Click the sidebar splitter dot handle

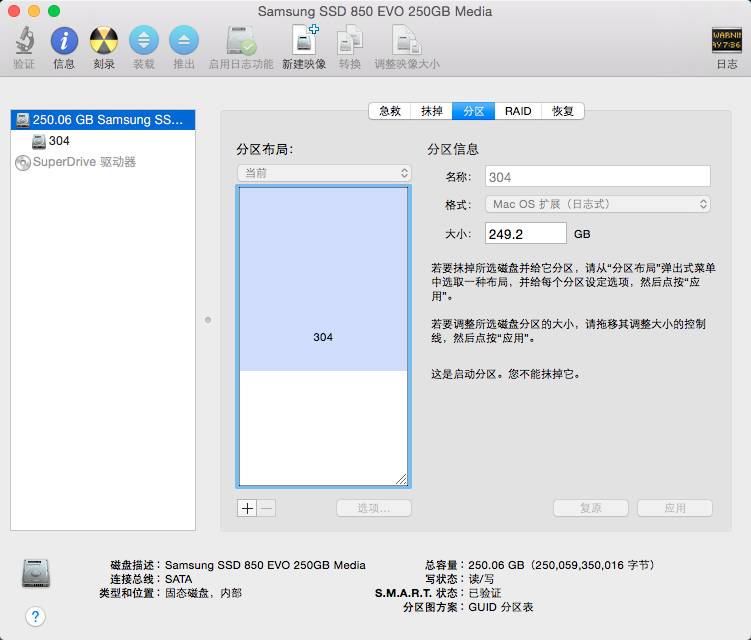[x=208, y=320]
